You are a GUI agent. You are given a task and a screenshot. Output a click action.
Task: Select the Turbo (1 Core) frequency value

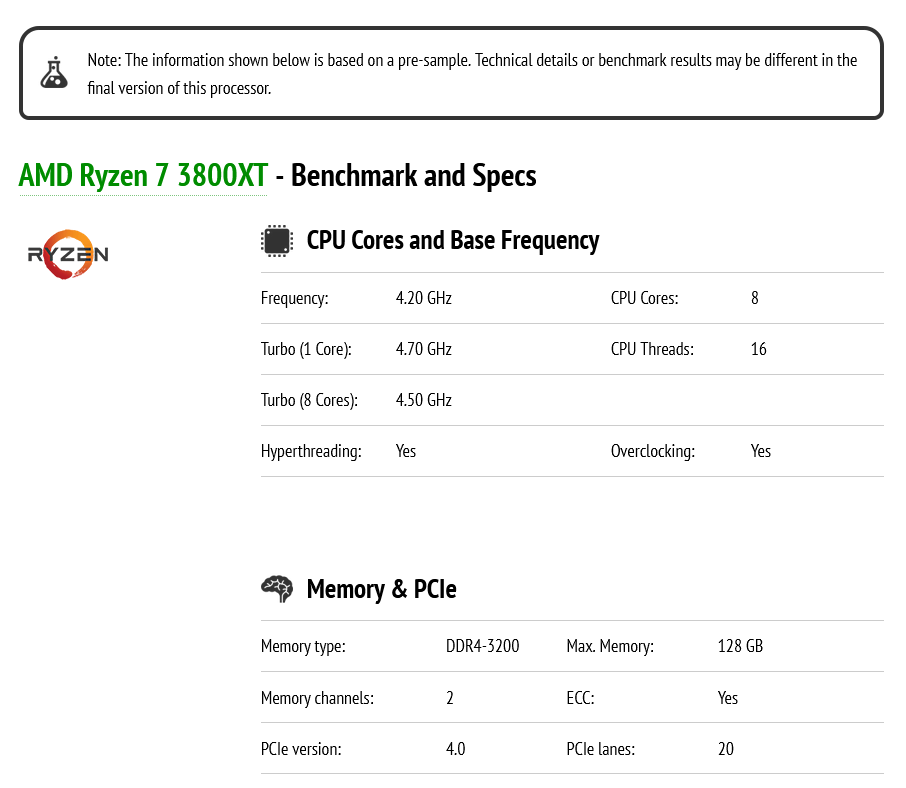point(423,349)
